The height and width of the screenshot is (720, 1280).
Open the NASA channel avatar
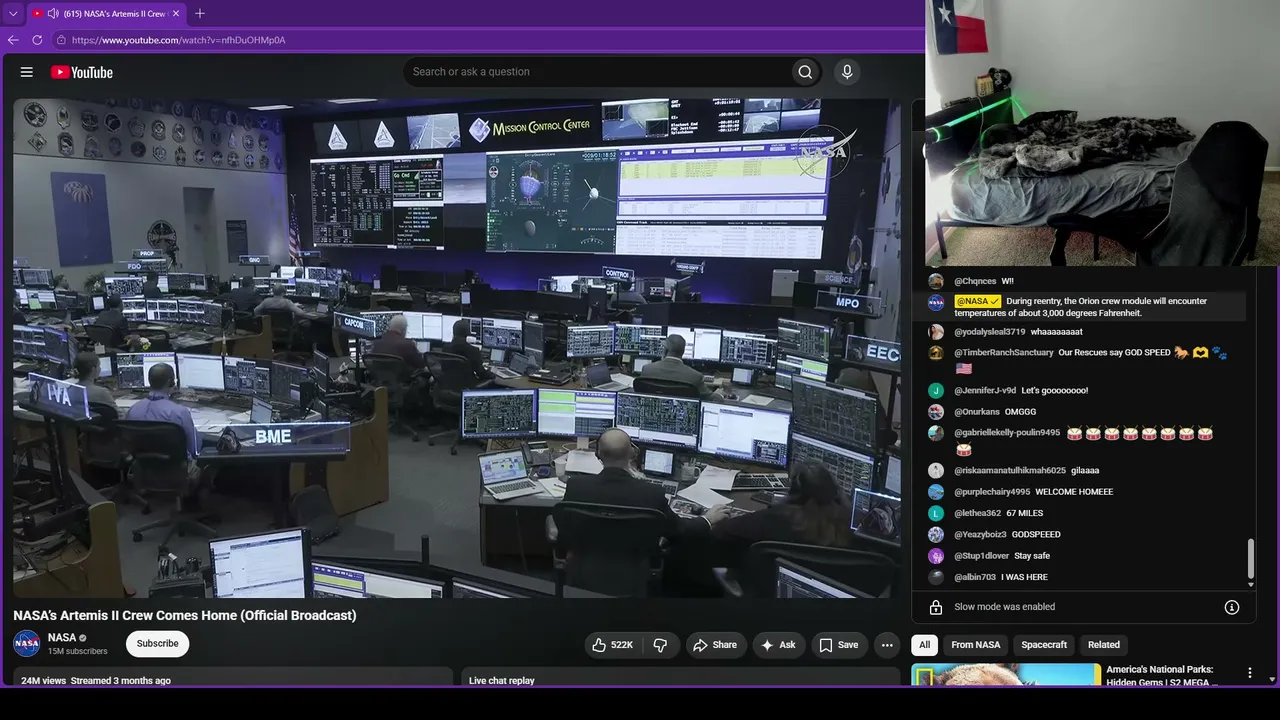[27, 644]
